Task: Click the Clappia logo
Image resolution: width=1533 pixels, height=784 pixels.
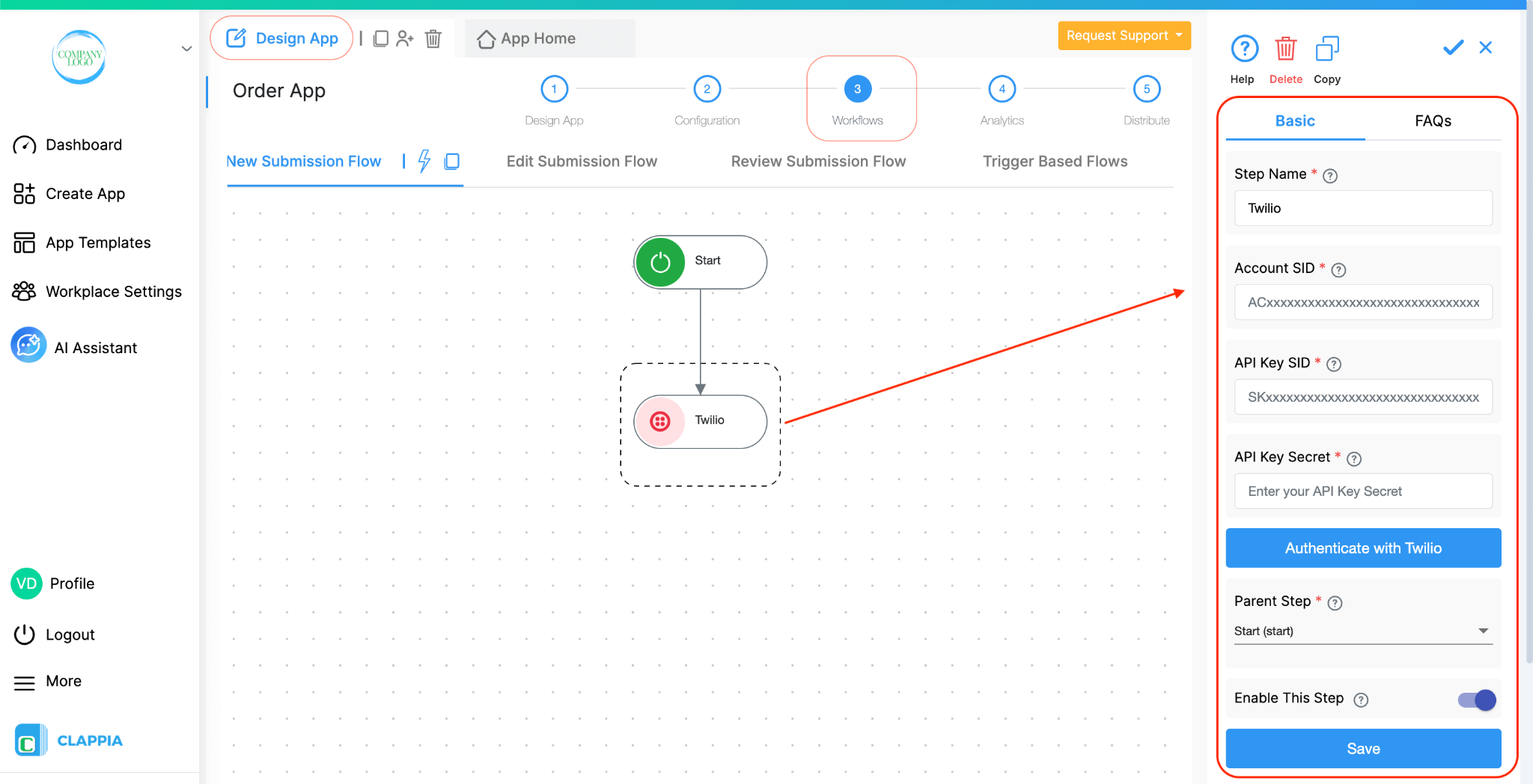Action: pyautogui.click(x=69, y=740)
